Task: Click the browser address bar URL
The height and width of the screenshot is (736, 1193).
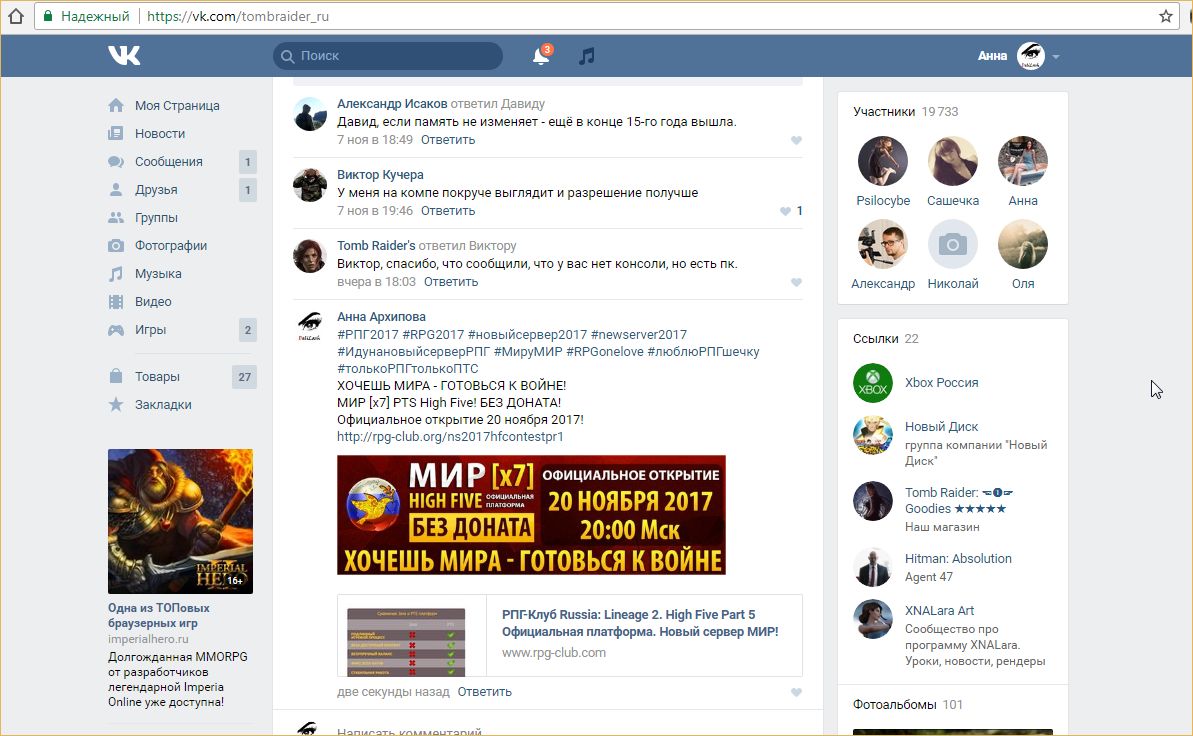Action: 237,16
